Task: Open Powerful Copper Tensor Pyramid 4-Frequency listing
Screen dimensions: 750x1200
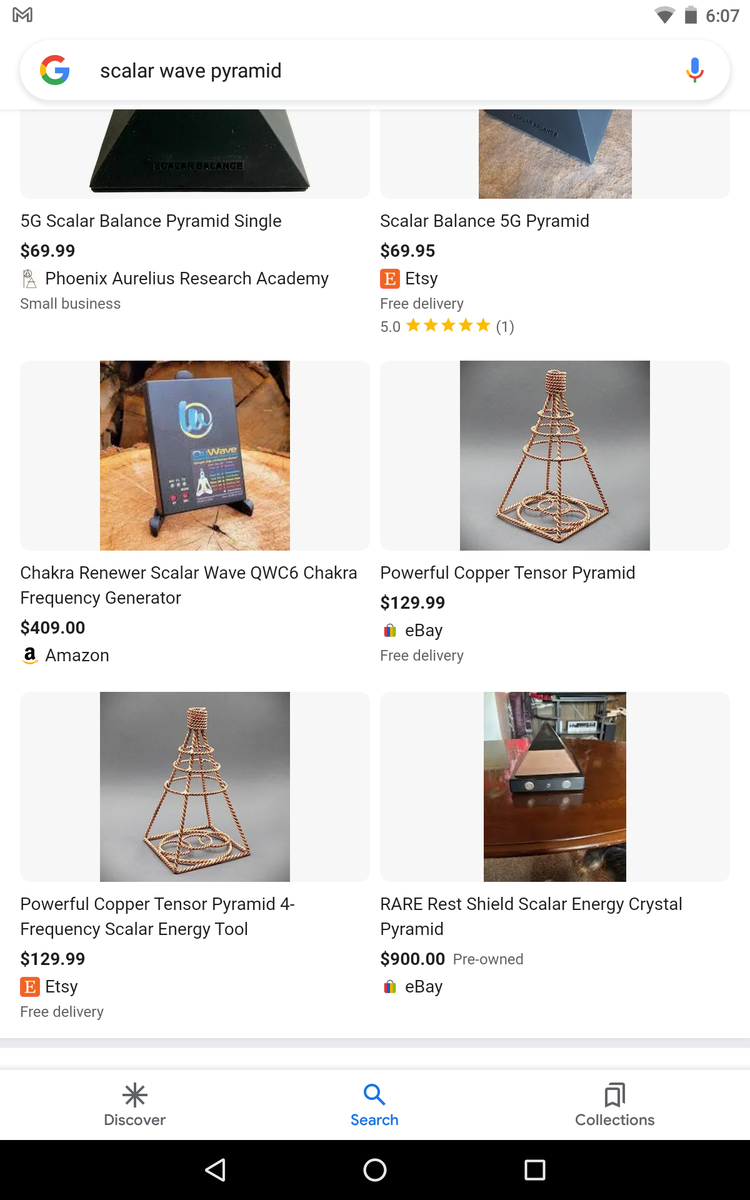Action: (157, 916)
